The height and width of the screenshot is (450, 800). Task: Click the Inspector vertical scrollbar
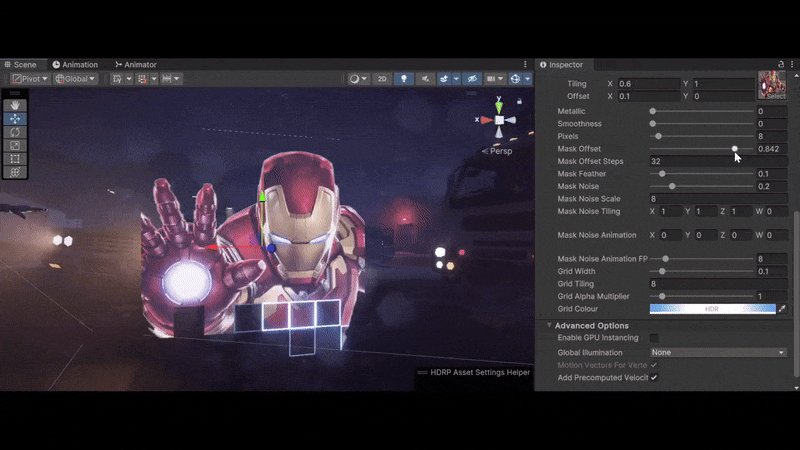pyautogui.click(x=797, y=293)
